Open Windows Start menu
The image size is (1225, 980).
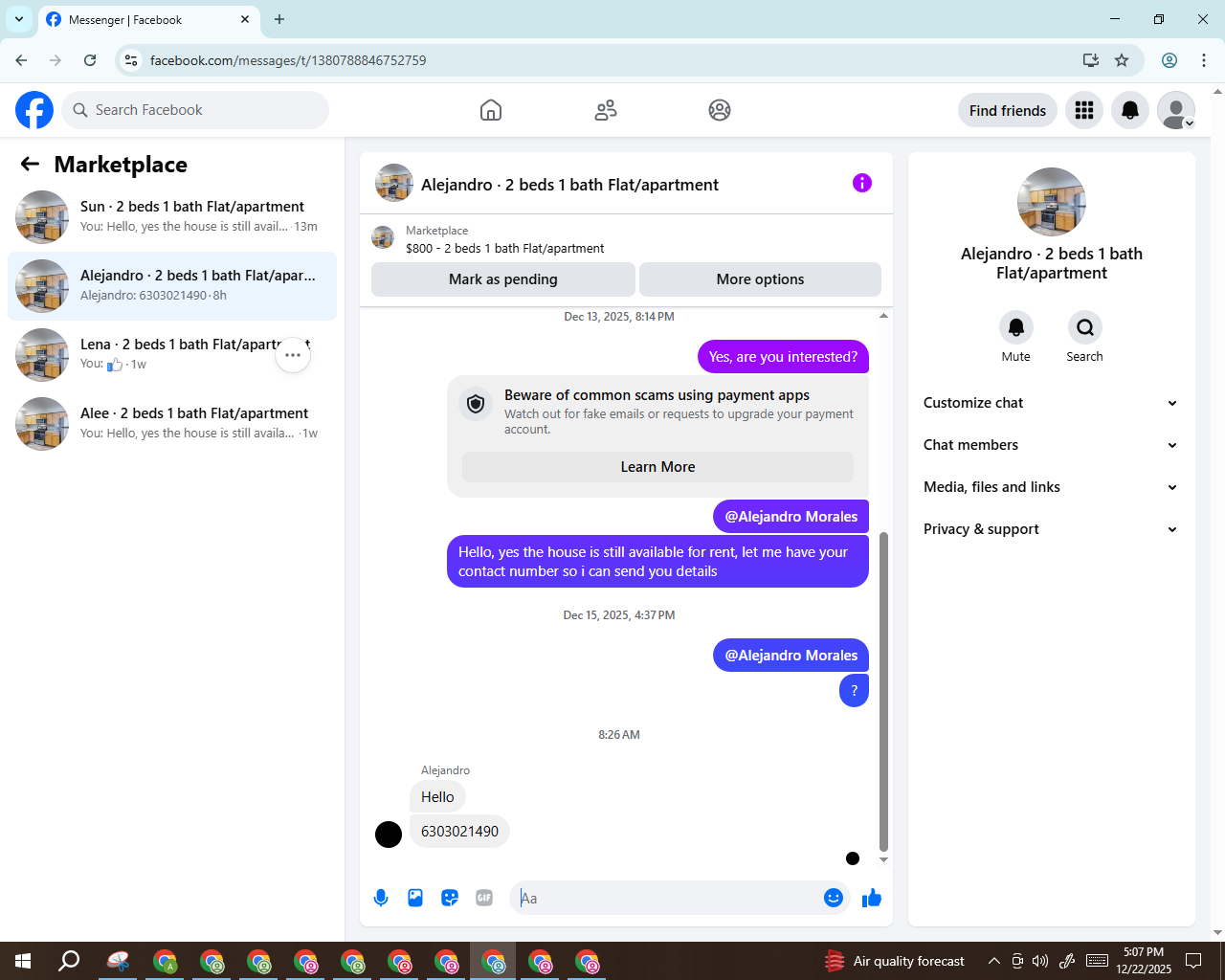(23, 961)
